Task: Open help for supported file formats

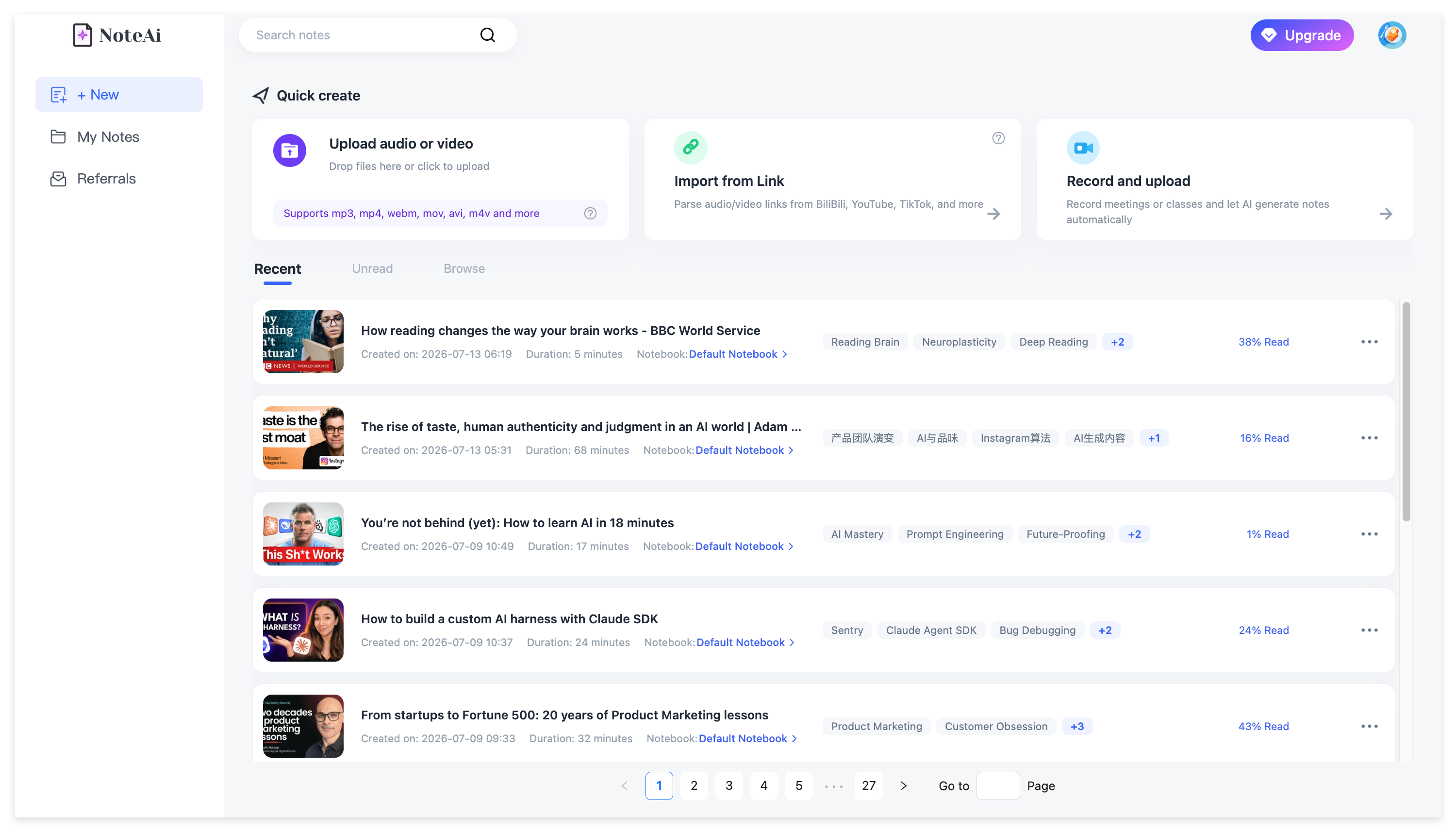Action: pos(590,213)
